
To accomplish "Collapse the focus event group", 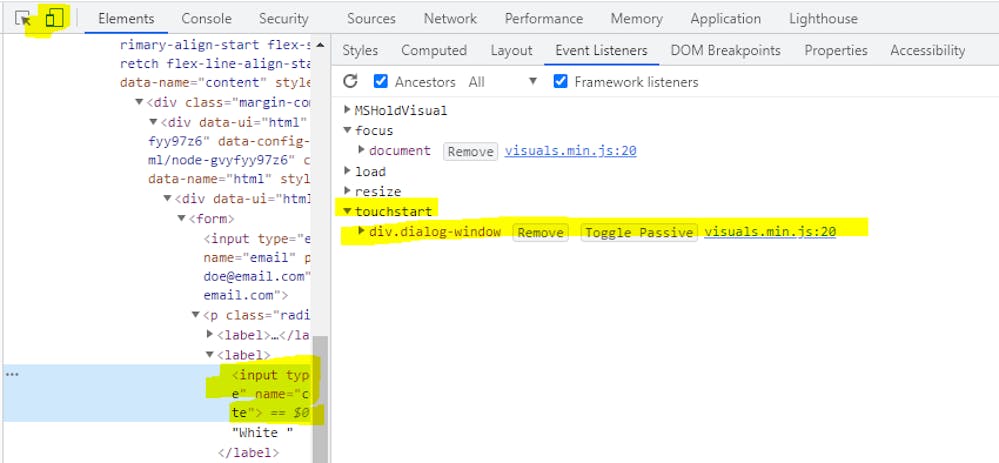I will 348,130.
